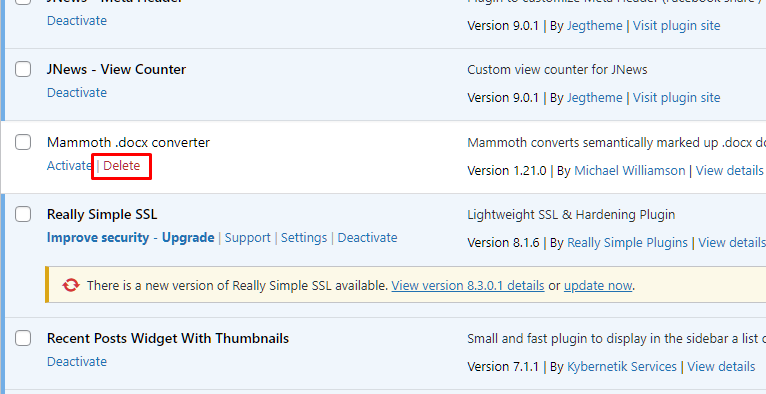Open the Kybernetik Services author link
The width and height of the screenshot is (766, 394).
[622, 367]
